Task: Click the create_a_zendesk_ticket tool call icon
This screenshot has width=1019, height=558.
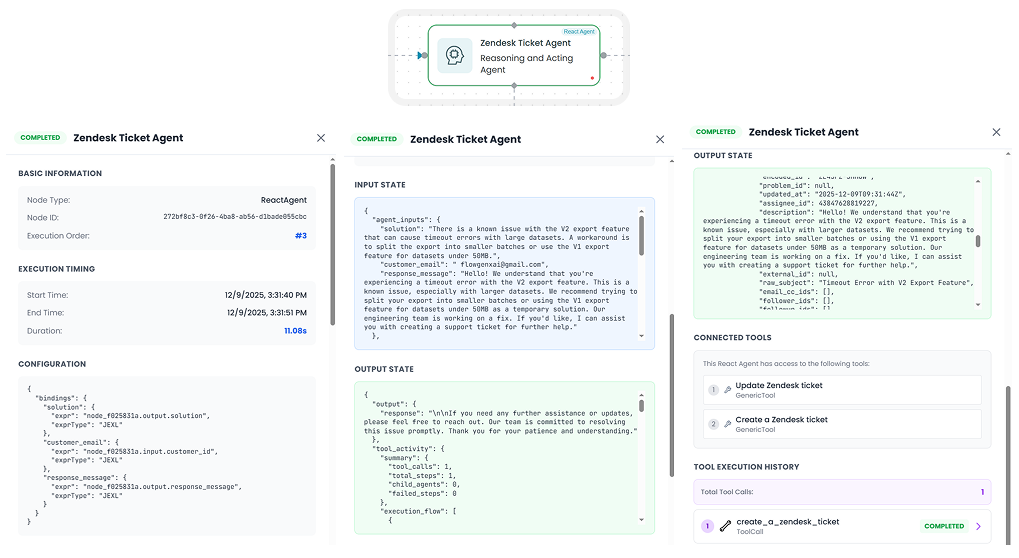Action: (x=725, y=526)
